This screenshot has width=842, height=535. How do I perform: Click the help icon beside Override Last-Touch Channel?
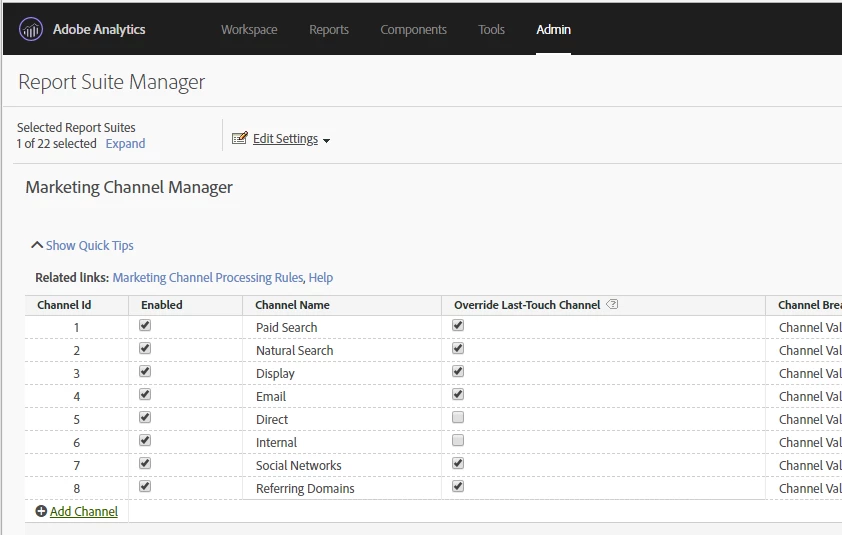613,304
